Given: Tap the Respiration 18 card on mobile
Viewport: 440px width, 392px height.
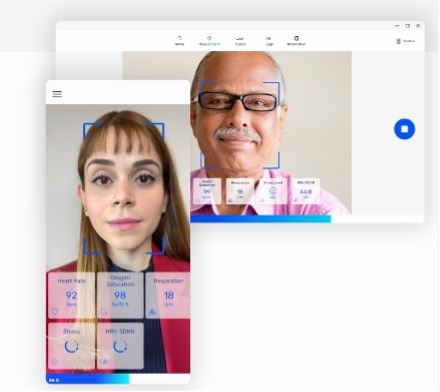Looking at the screenshot, I should click(x=168, y=295).
